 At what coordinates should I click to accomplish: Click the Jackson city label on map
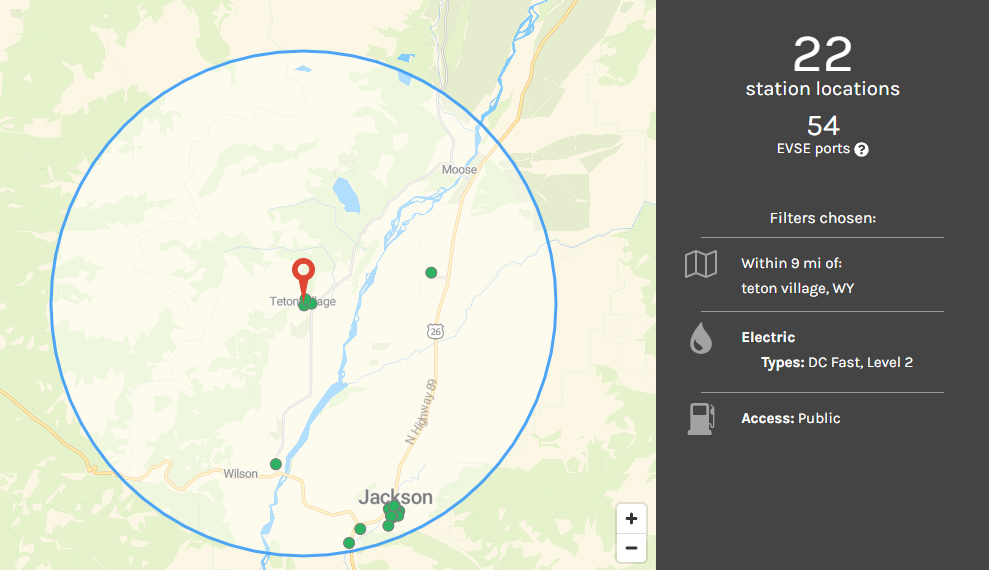395,497
